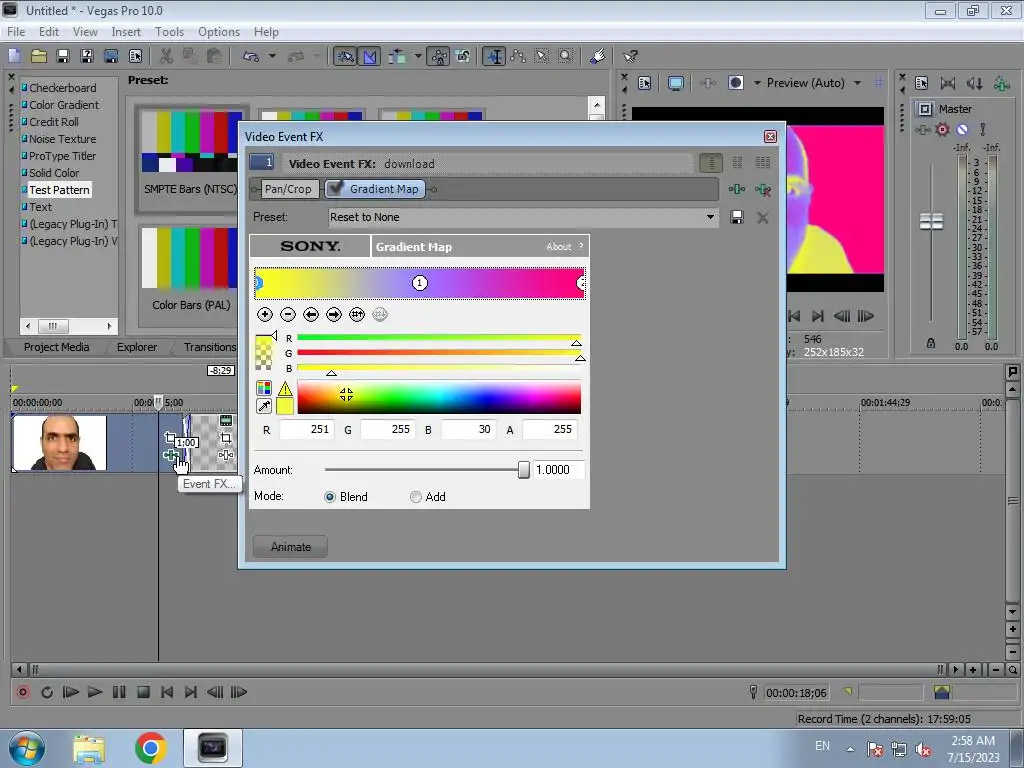Create a new project from toolbar
Viewport: 1024px width, 768px height.
(14, 56)
